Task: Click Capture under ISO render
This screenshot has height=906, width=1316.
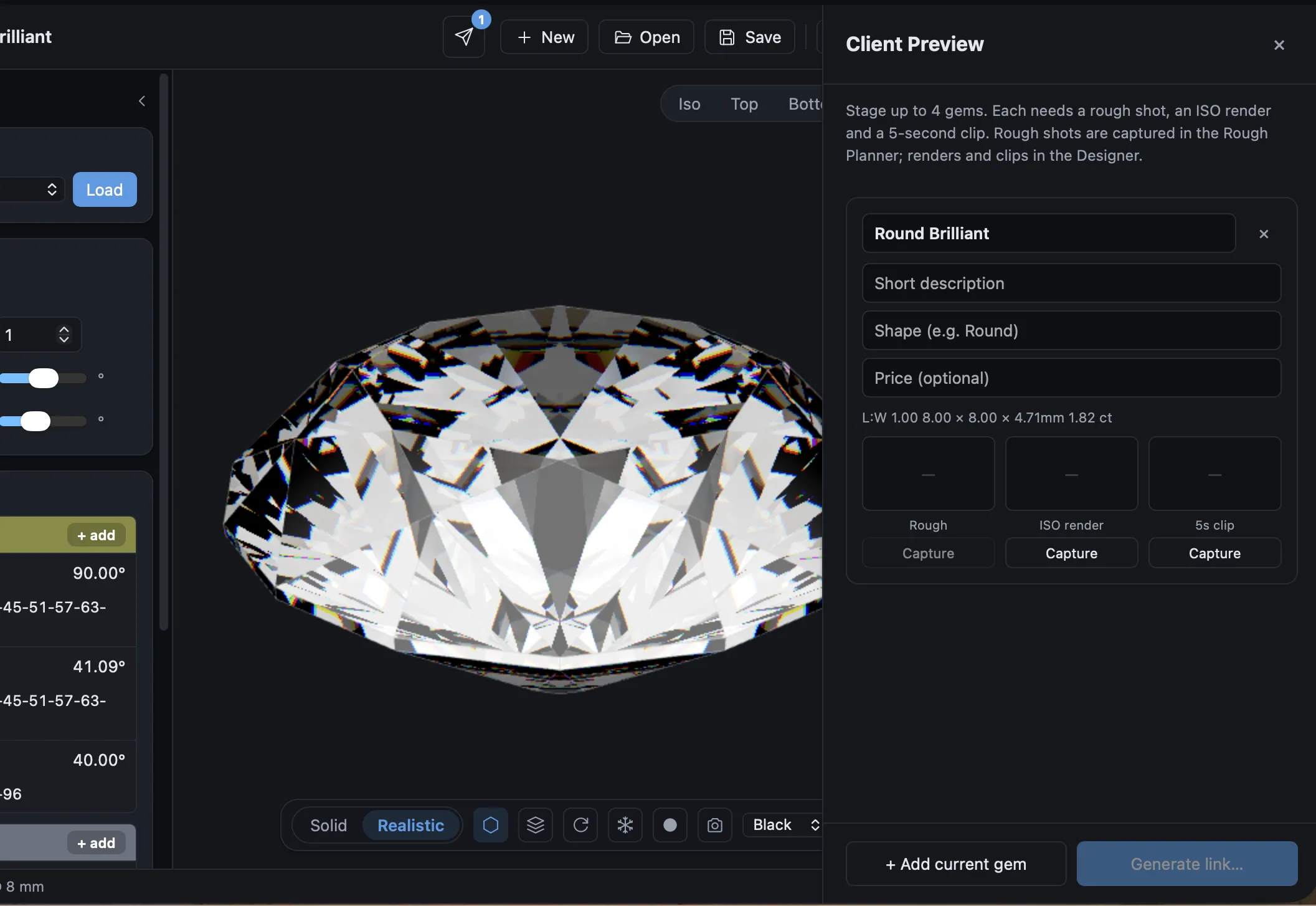Action: click(1071, 553)
